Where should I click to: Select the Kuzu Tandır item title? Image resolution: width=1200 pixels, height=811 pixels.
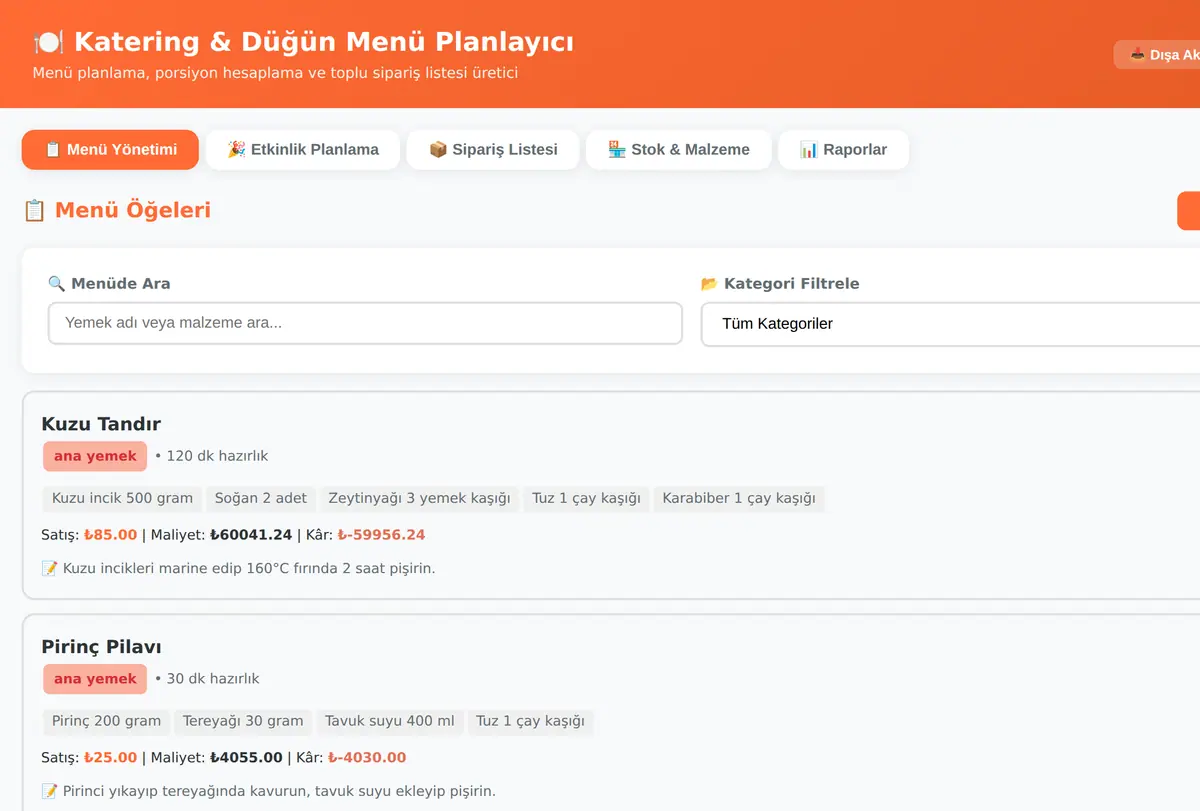pos(101,424)
